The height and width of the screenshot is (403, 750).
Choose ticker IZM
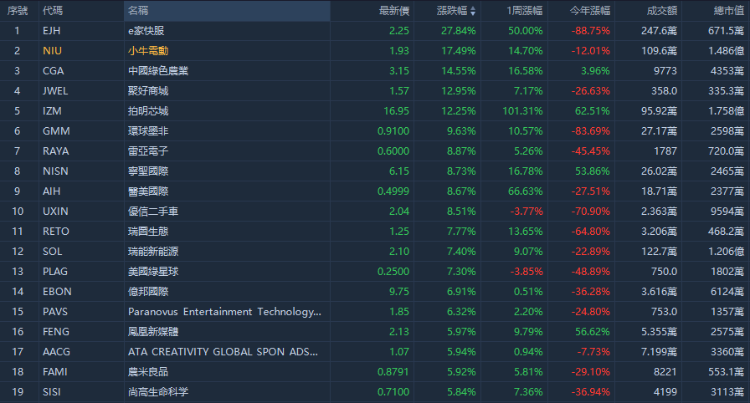[x=52, y=111]
